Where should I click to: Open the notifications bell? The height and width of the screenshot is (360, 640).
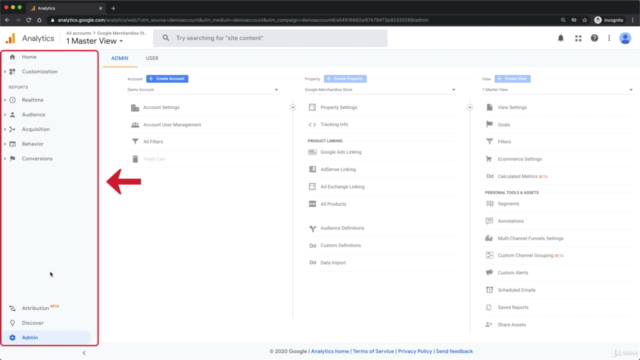(560, 38)
